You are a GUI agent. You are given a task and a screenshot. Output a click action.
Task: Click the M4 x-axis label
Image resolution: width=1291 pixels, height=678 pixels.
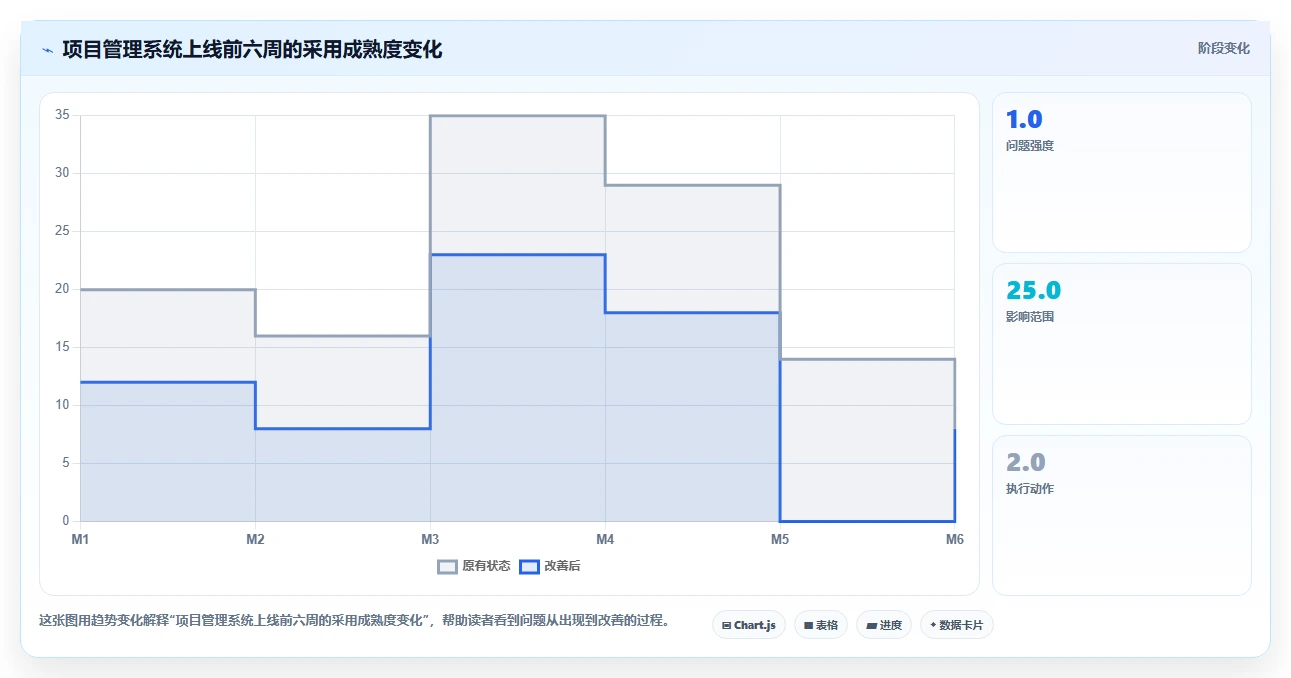605,539
